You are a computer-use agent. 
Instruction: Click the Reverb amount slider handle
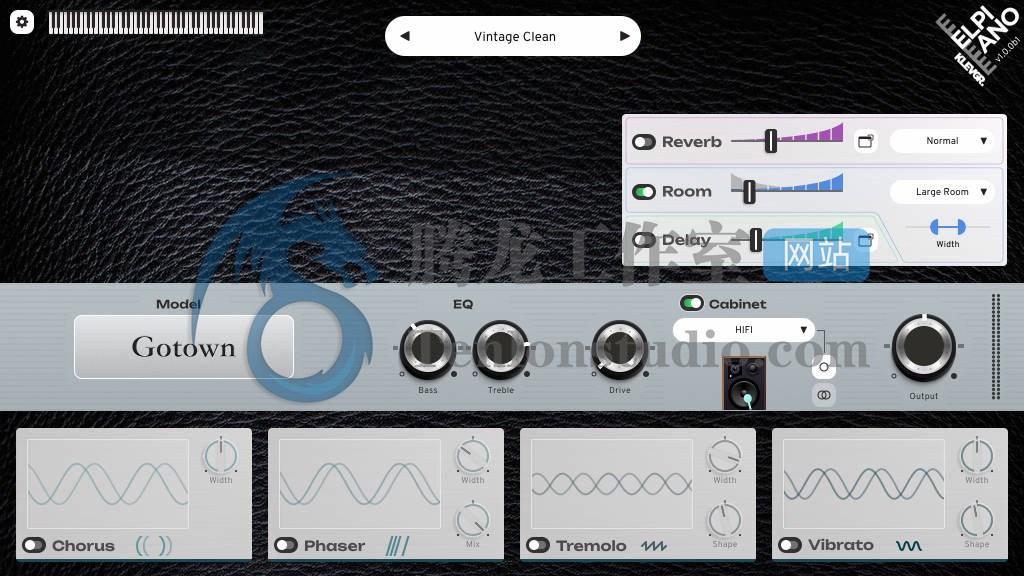(x=771, y=141)
